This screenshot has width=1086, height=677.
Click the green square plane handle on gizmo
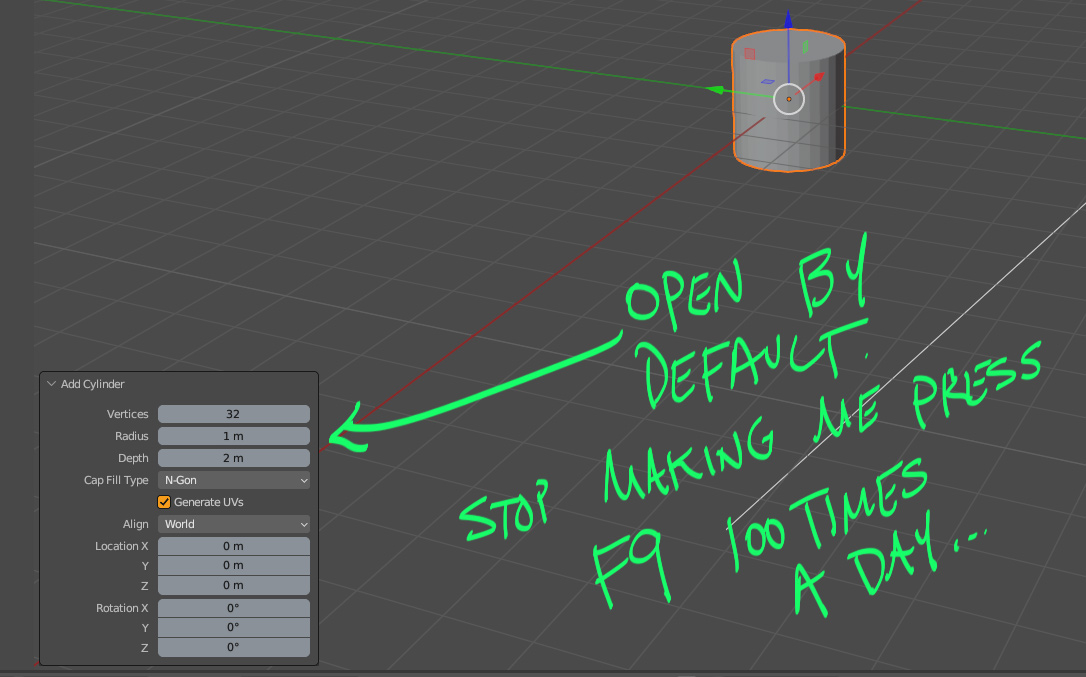805,46
